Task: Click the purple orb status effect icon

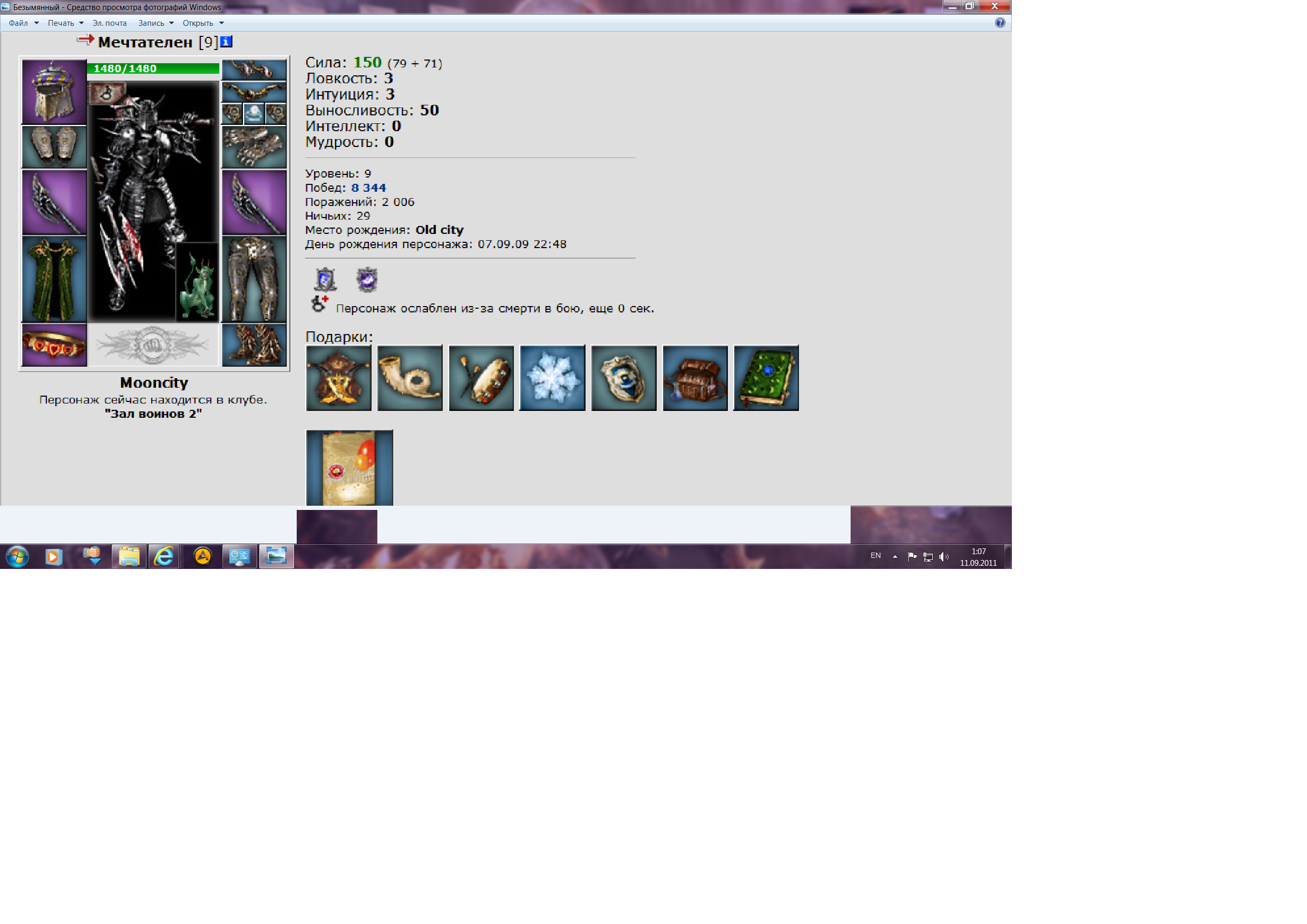Action: point(367,279)
